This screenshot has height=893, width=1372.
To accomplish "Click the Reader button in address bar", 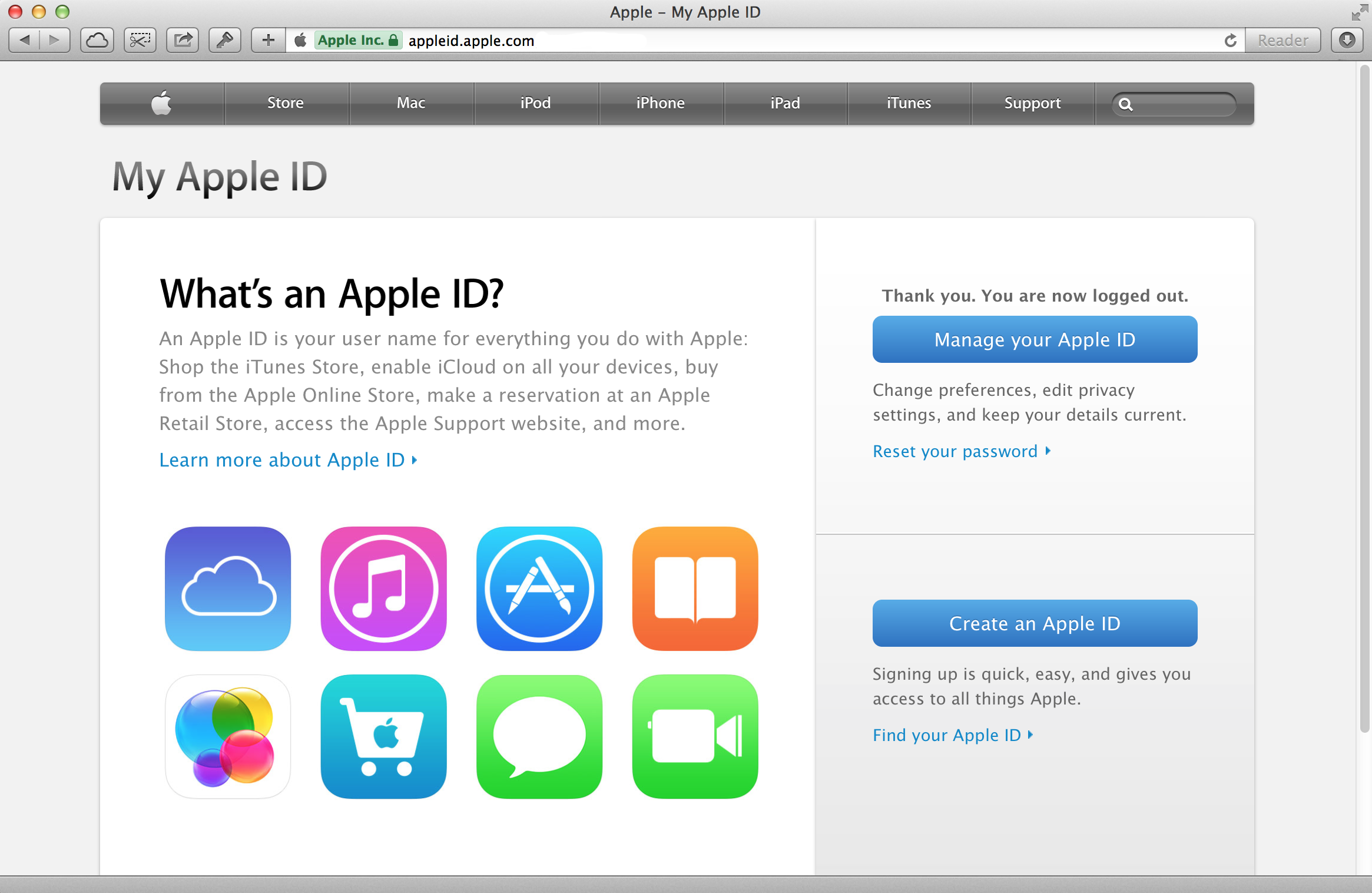I will coord(1283,40).
